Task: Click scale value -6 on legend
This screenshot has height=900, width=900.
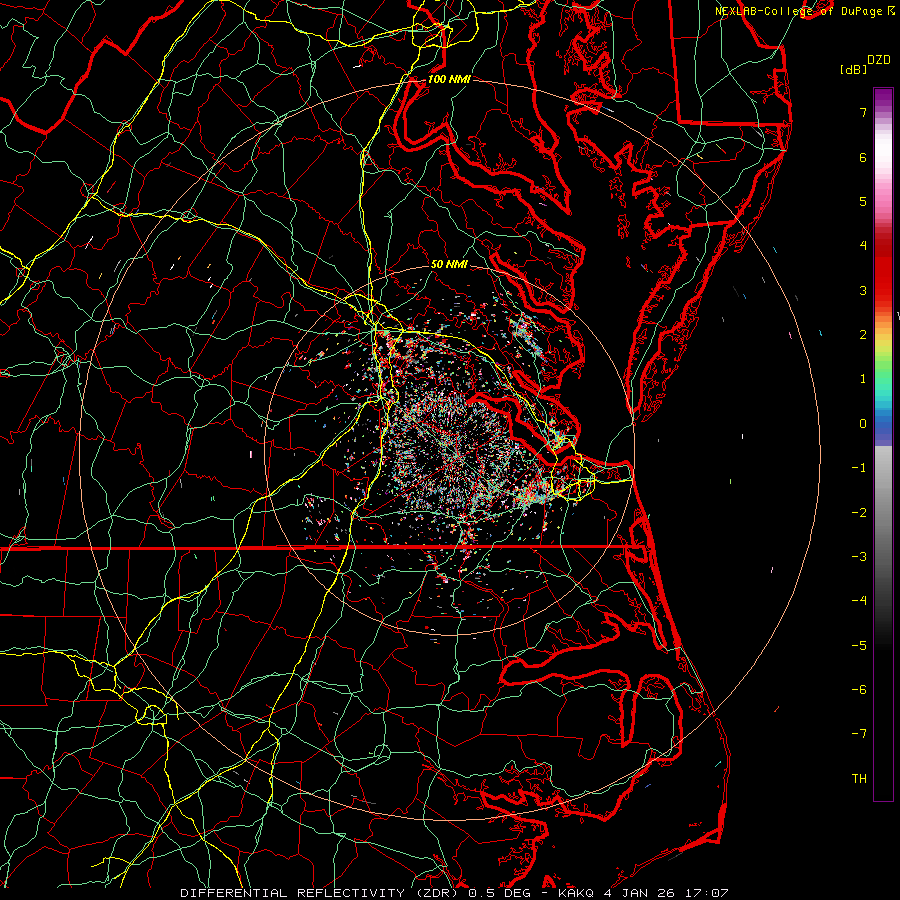Action: tap(859, 690)
